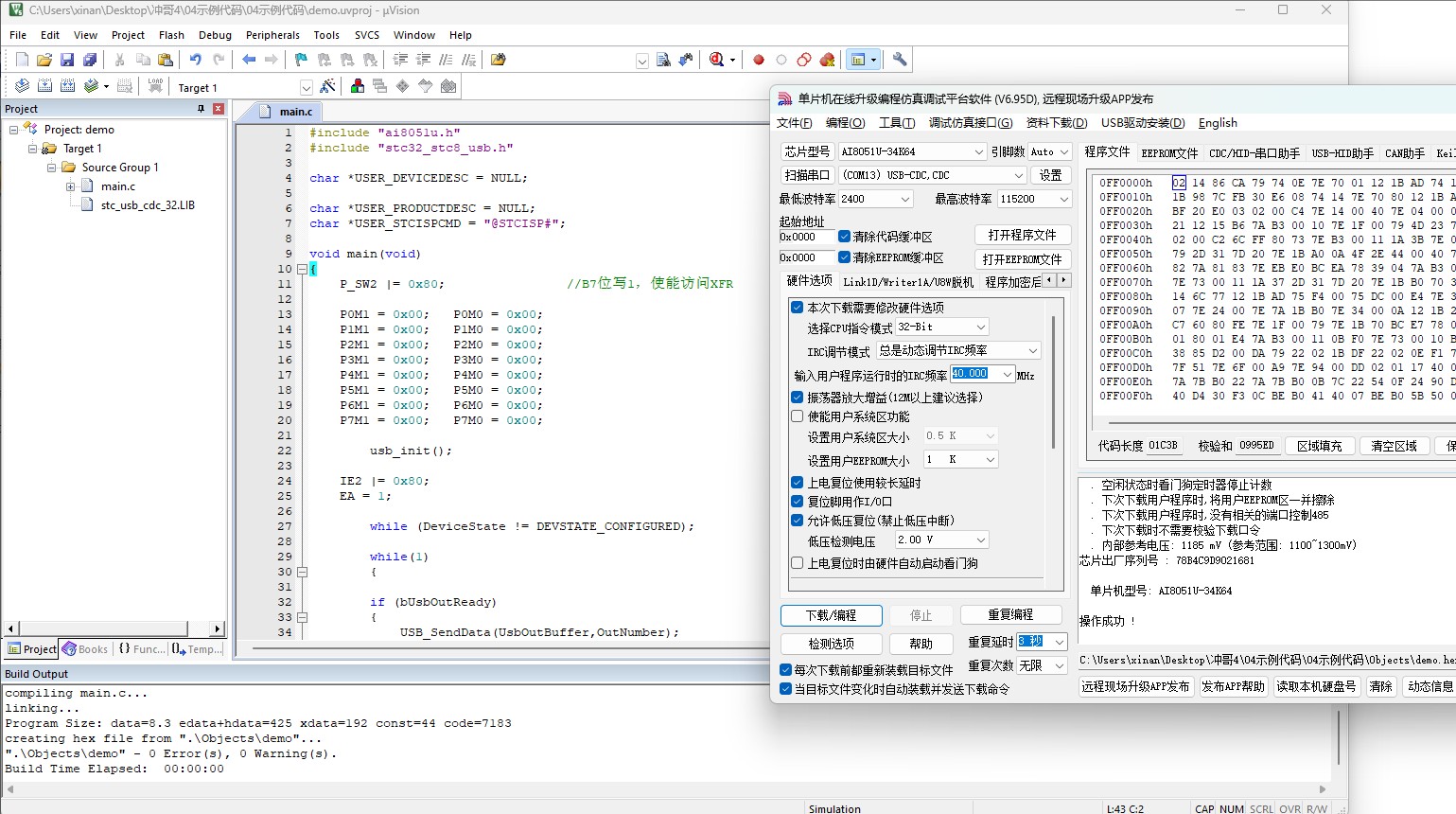The height and width of the screenshot is (814, 1456).
Task: Open Configuration wrench icon
Action: (899, 60)
